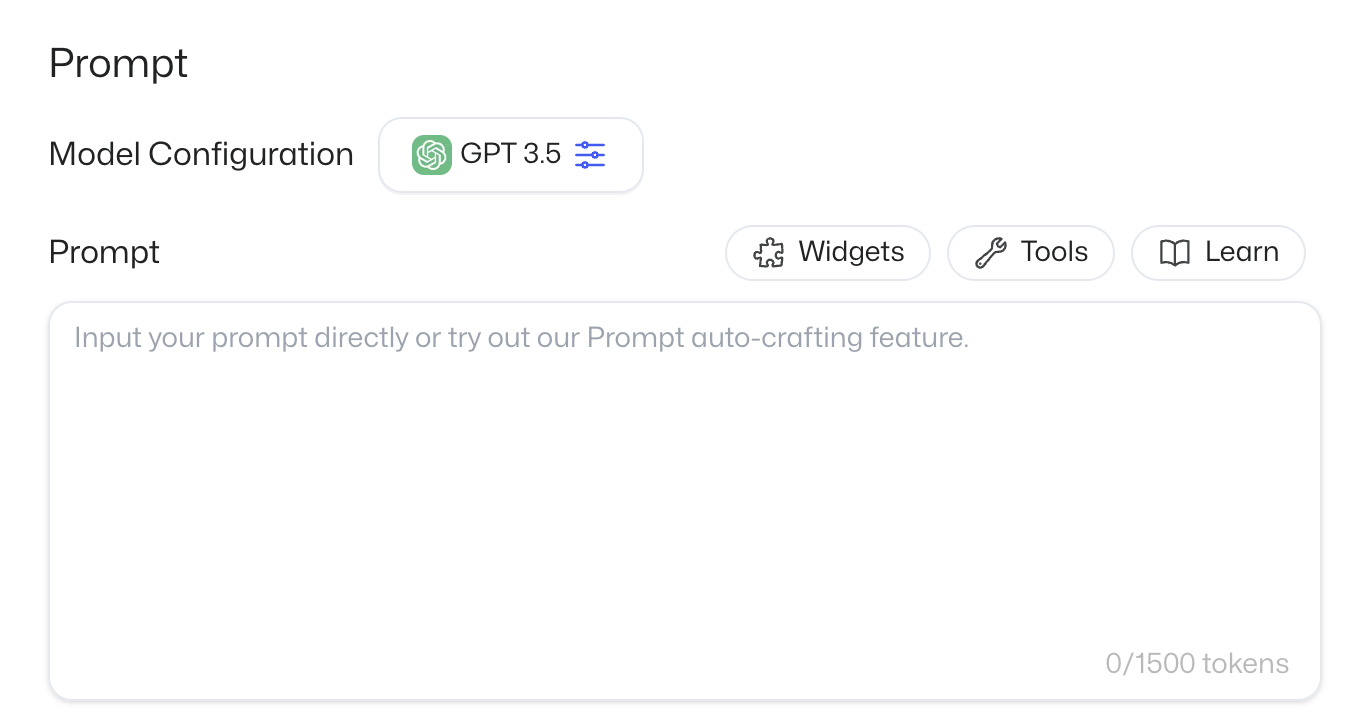Click the '0/1500 tokens' counter
Image resolution: width=1346 pixels, height=728 pixels.
[x=1196, y=663]
